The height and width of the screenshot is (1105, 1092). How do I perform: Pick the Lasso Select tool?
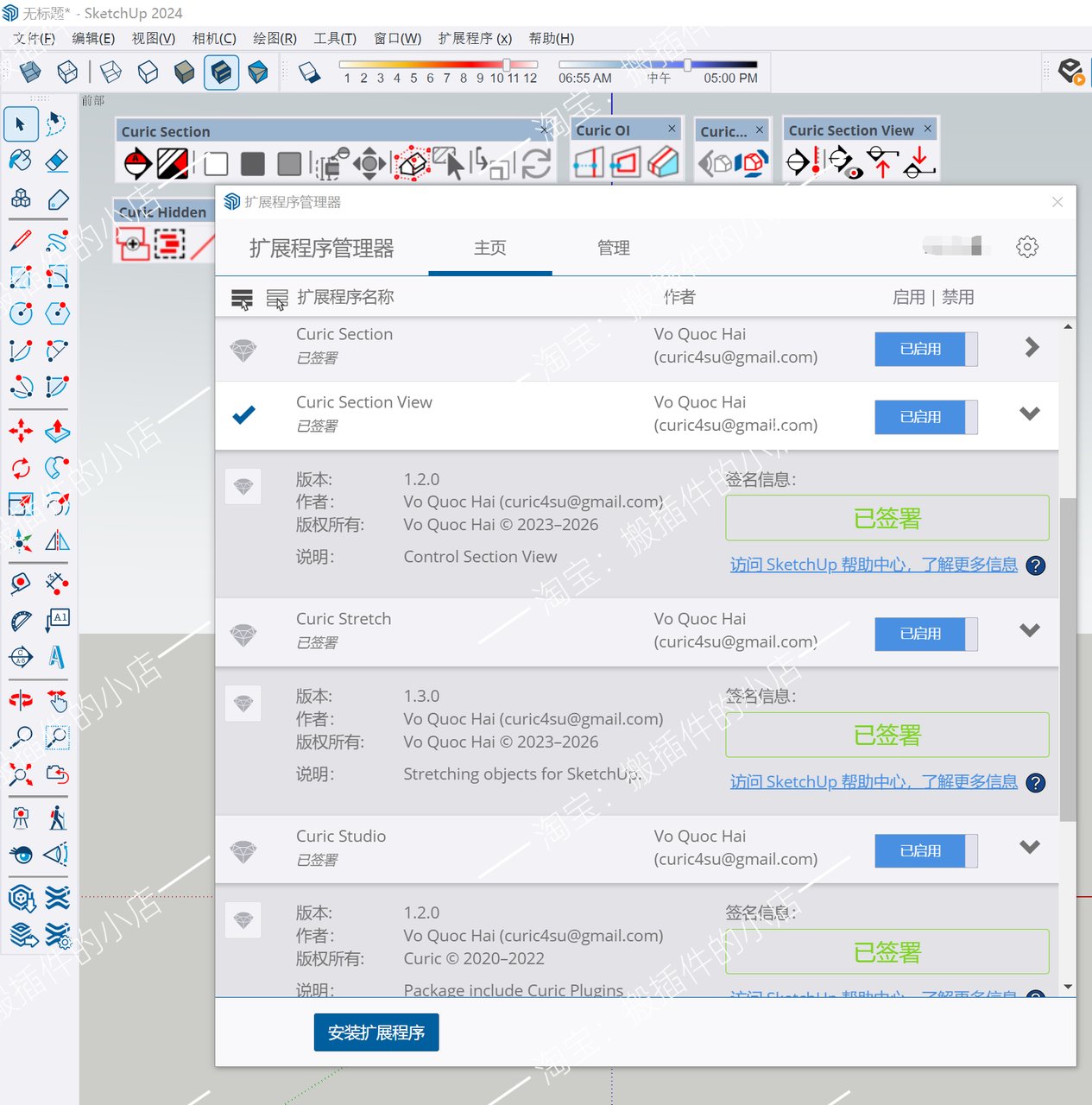click(x=57, y=124)
